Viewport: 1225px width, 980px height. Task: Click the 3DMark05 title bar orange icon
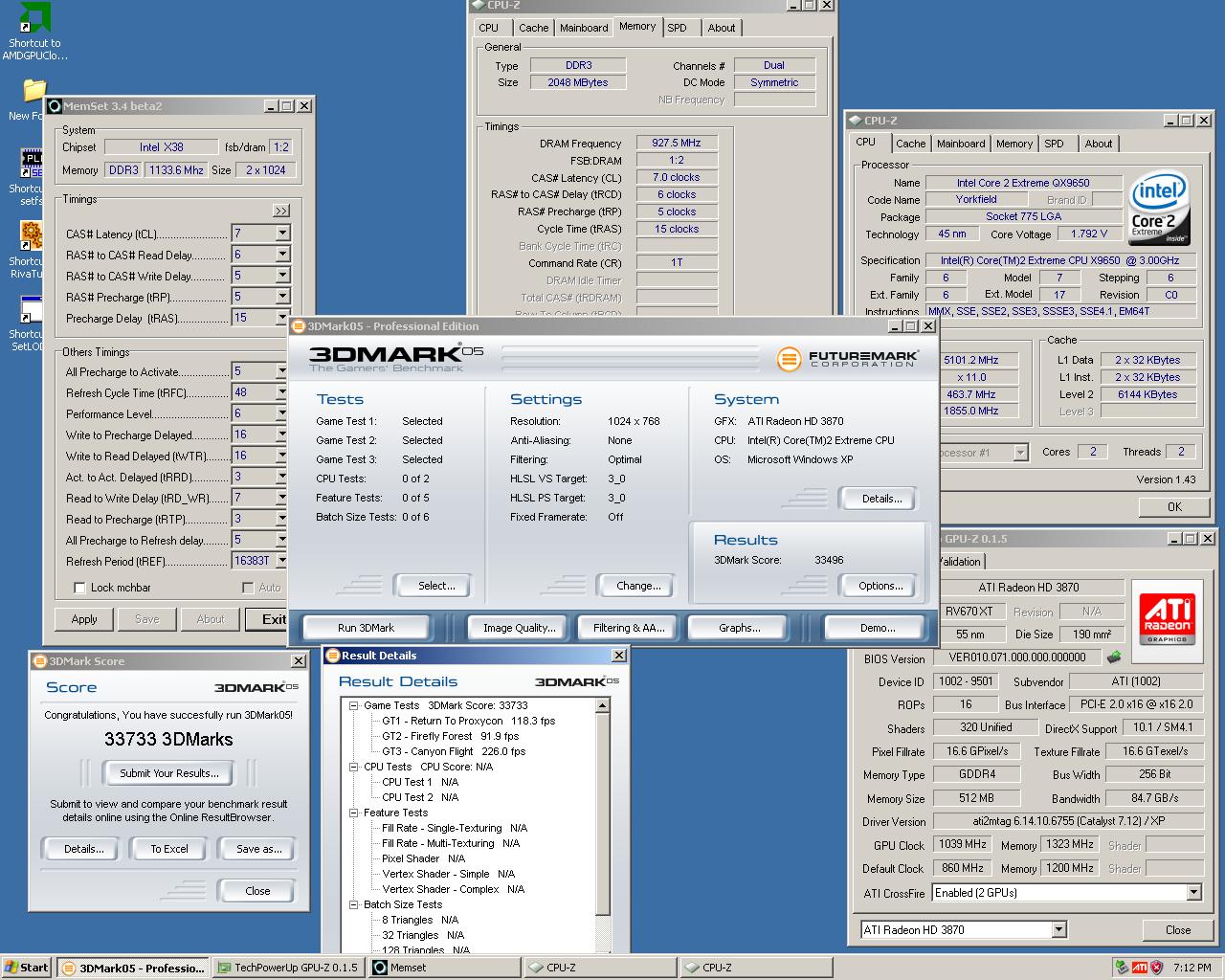point(299,326)
